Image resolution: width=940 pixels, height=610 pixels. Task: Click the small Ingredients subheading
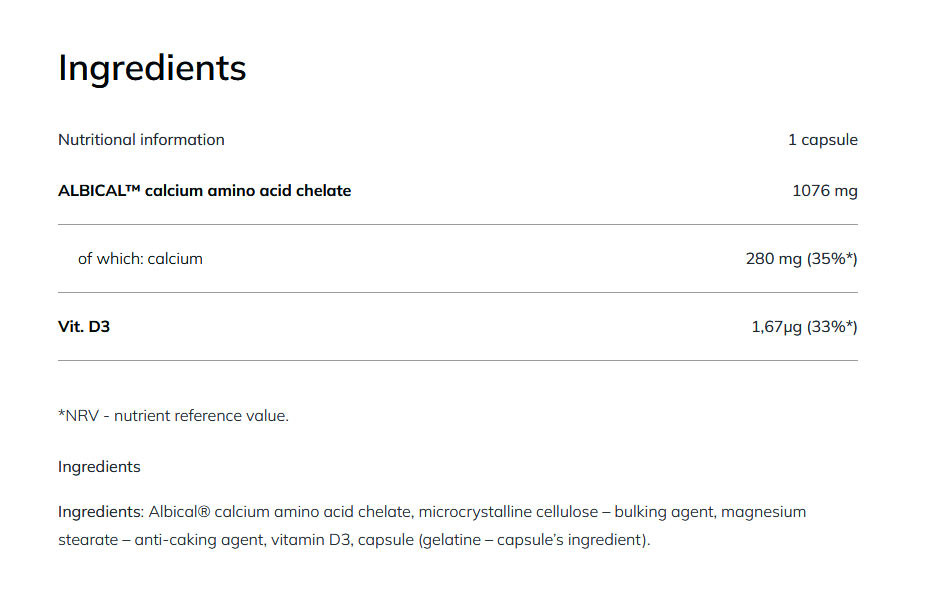[99, 467]
